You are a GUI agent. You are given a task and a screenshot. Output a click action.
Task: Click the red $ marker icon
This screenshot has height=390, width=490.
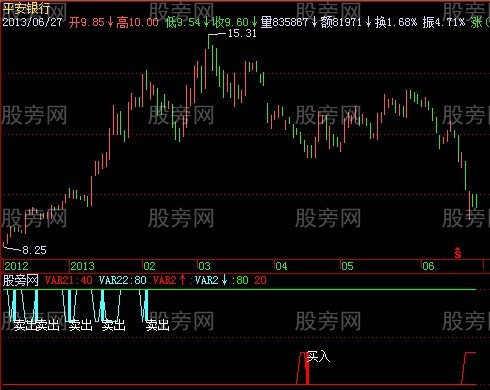[458, 253]
